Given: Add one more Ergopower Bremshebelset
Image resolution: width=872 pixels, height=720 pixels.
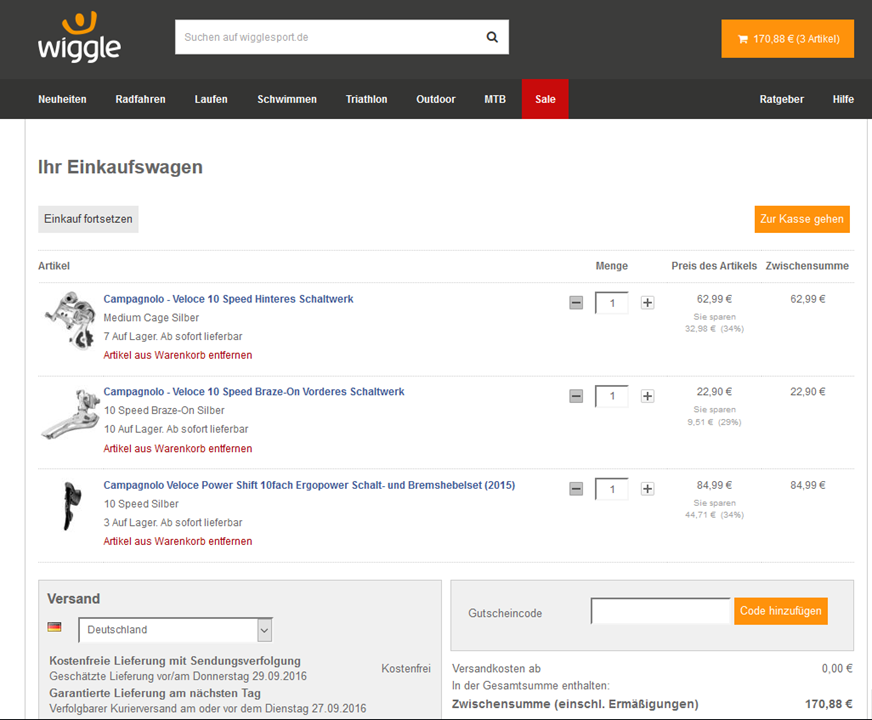Looking at the screenshot, I should click(x=647, y=489).
